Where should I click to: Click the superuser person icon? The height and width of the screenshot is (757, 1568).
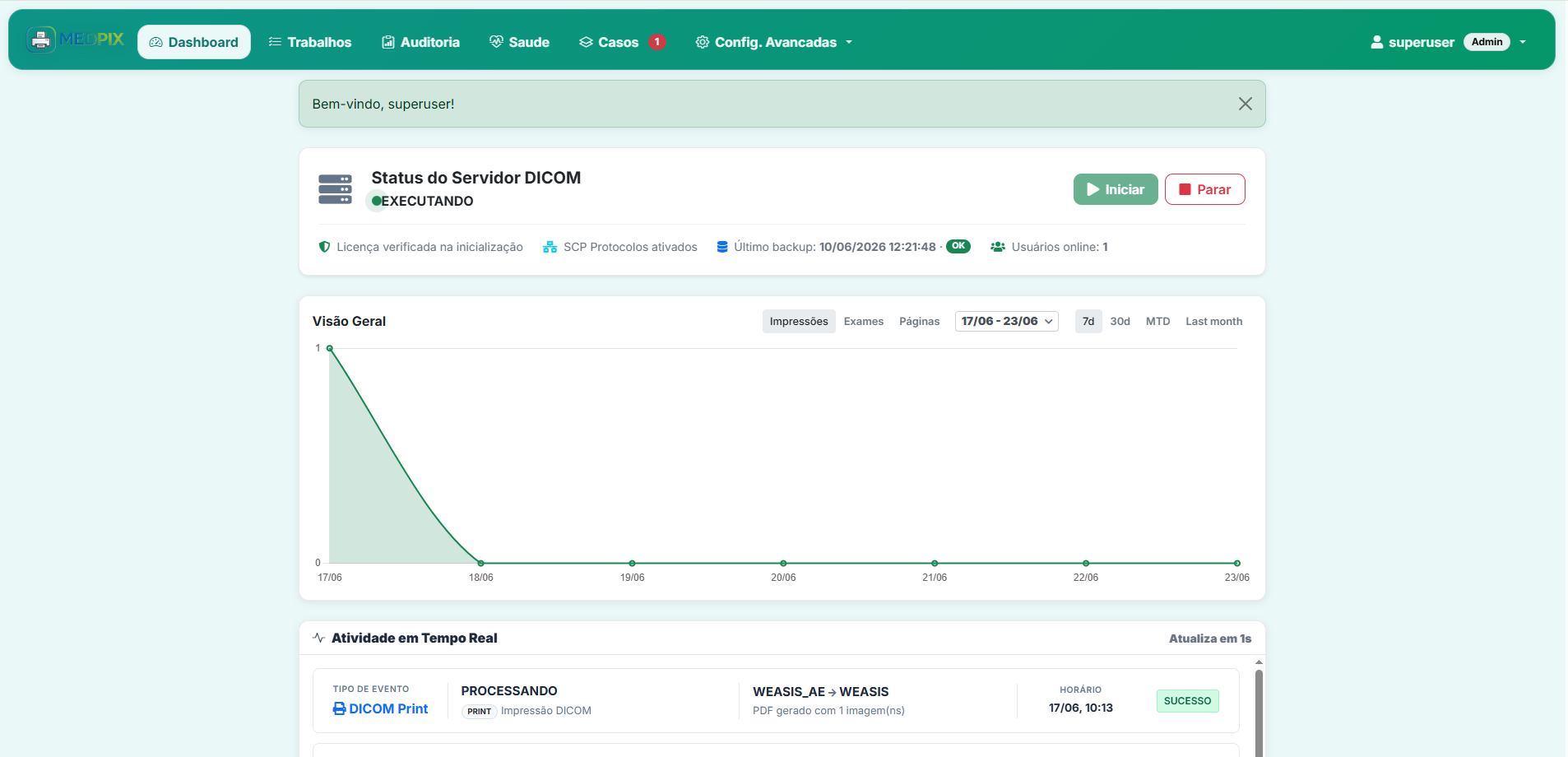click(x=1376, y=42)
